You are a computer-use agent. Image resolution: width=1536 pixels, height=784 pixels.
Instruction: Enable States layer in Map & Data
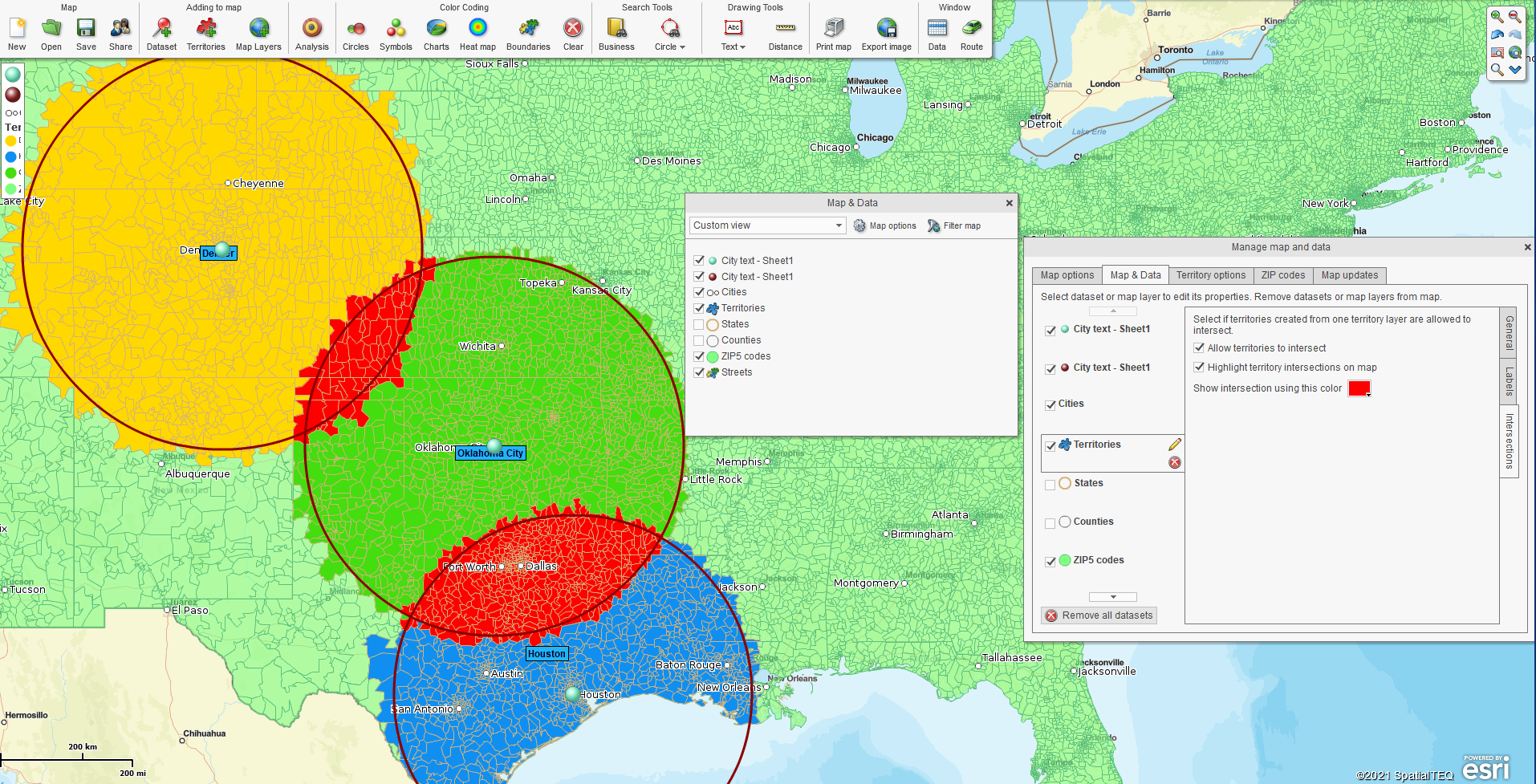[x=699, y=324]
